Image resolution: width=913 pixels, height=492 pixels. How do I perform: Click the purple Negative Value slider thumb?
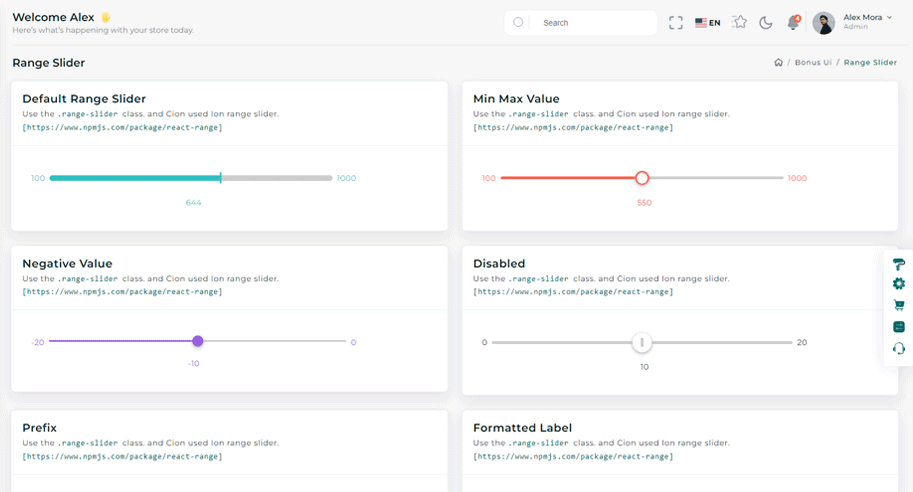click(x=198, y=341)
